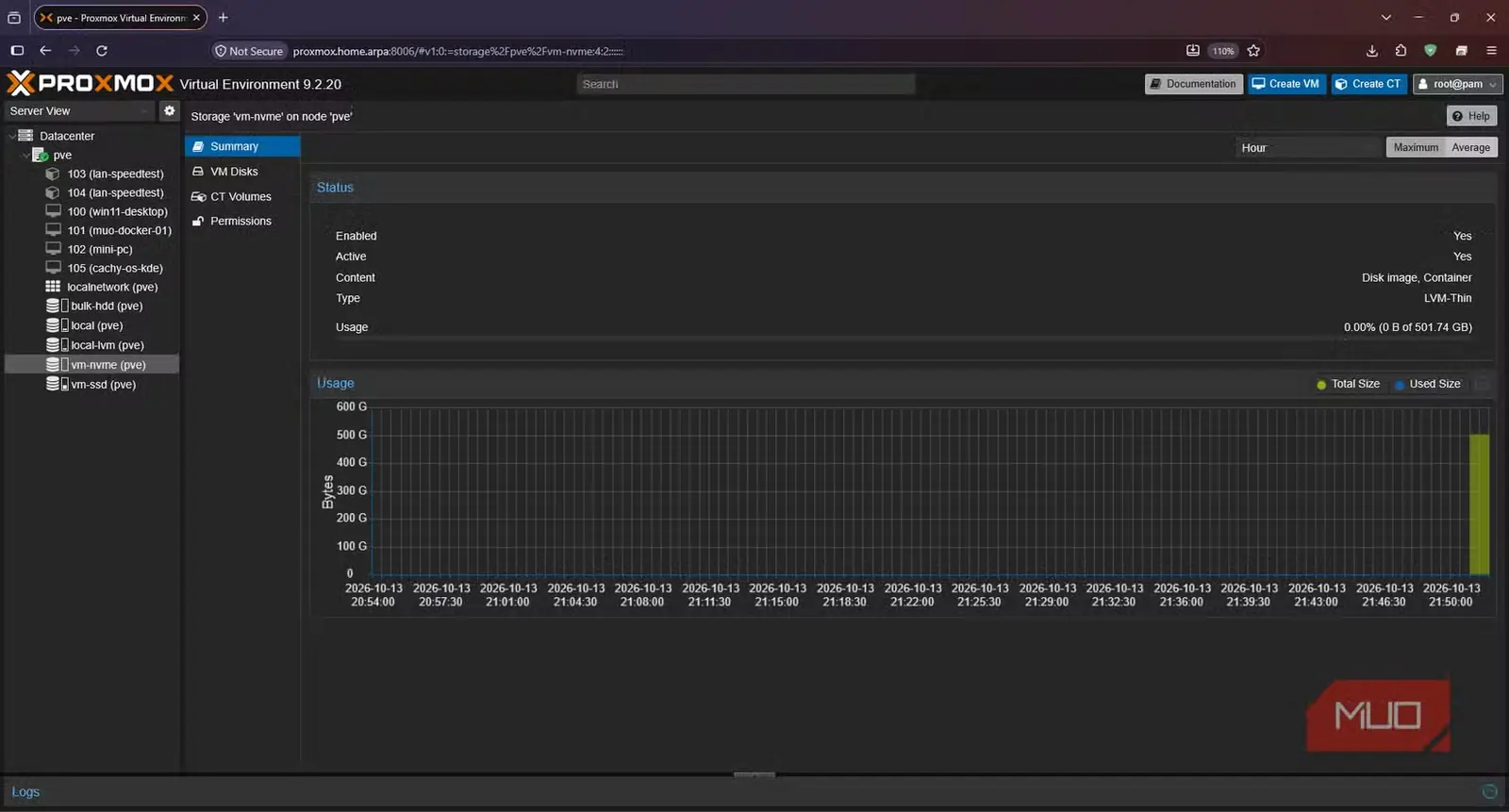Bookmark page with the star icon
This screenshot has width=1509, height=812.
click(x=1253, y=51)
